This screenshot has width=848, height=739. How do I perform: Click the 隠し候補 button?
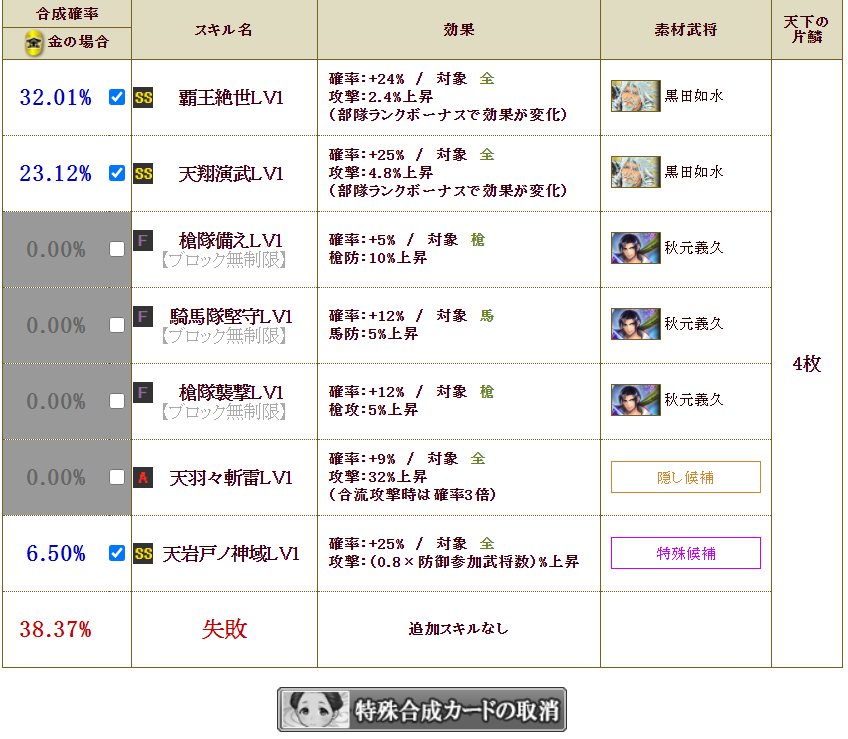coord(686,477)
